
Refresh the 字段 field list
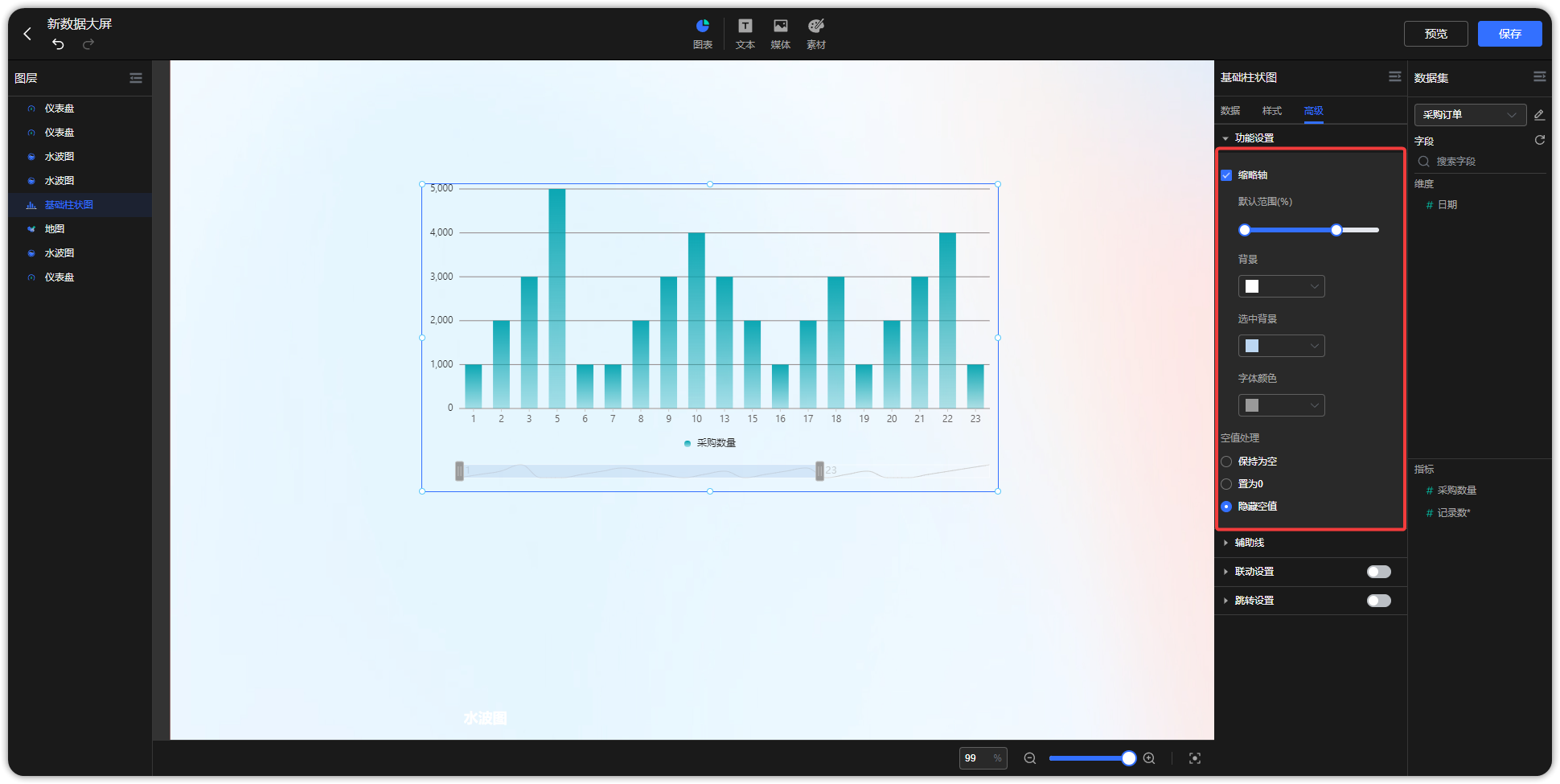(x=1540, y=140)
